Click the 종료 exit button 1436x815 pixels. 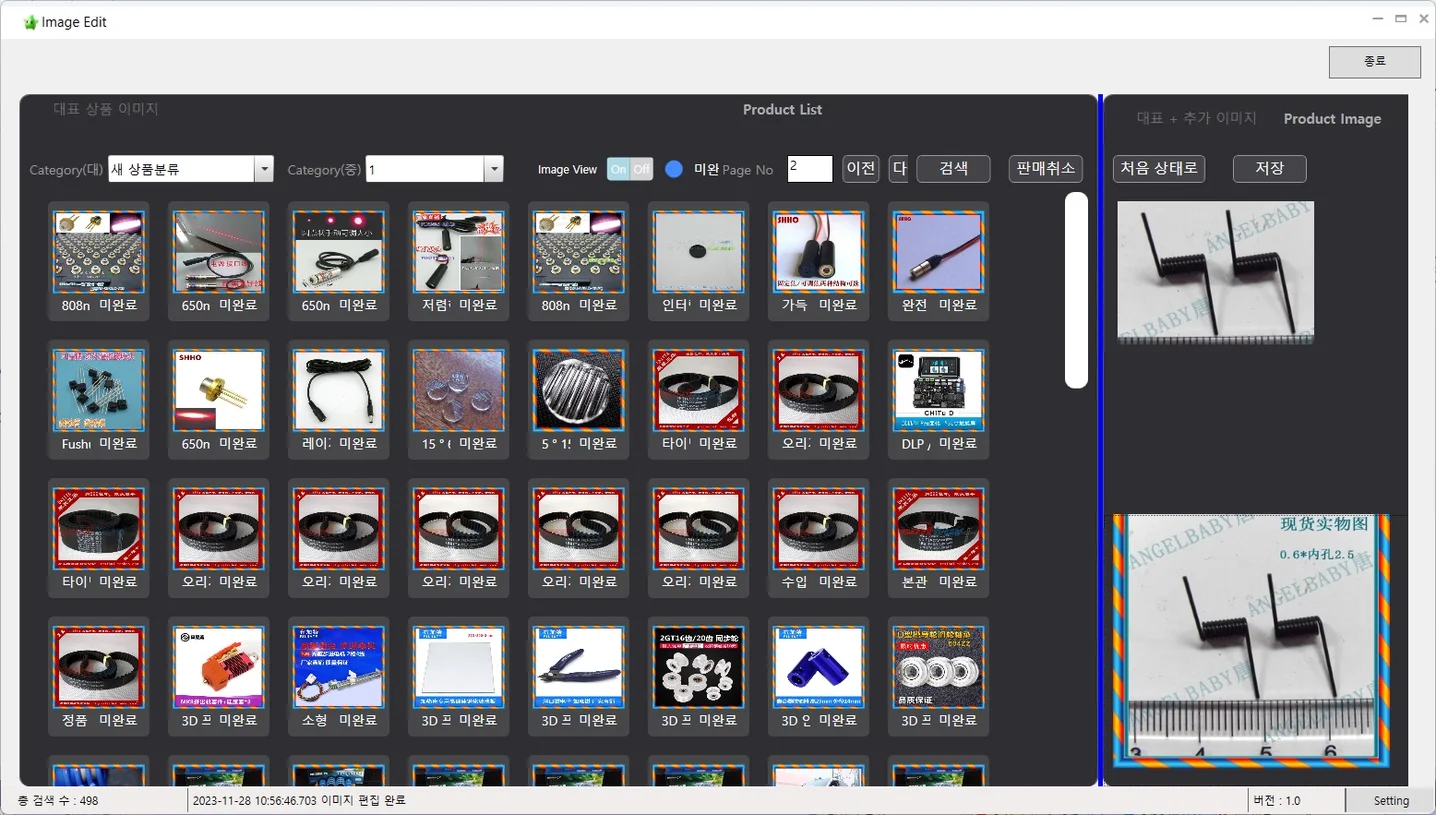[1374, 61]
